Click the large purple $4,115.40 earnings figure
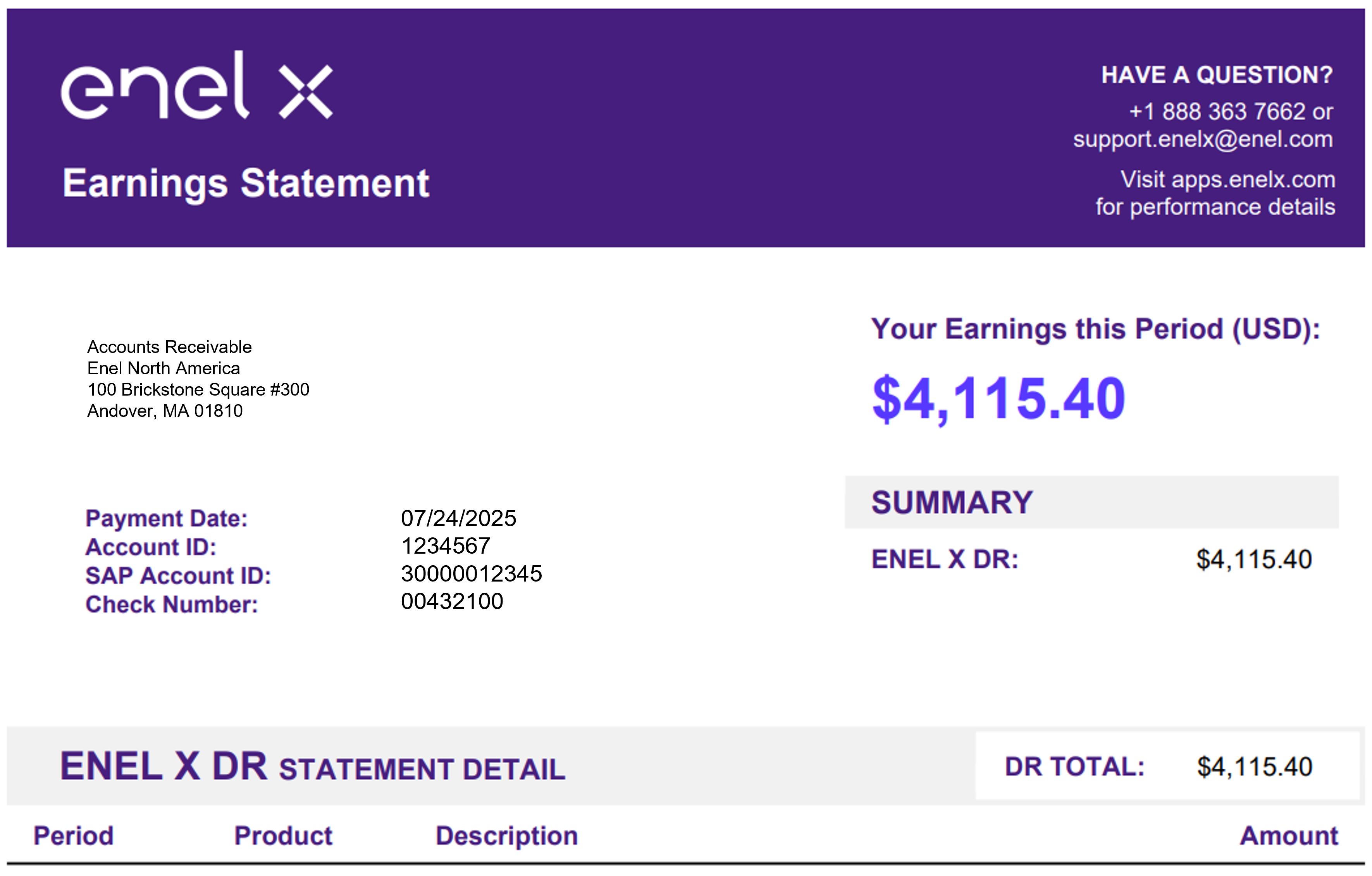The width and height of the screenshot is (1372, 876). (x=999, y=399)
